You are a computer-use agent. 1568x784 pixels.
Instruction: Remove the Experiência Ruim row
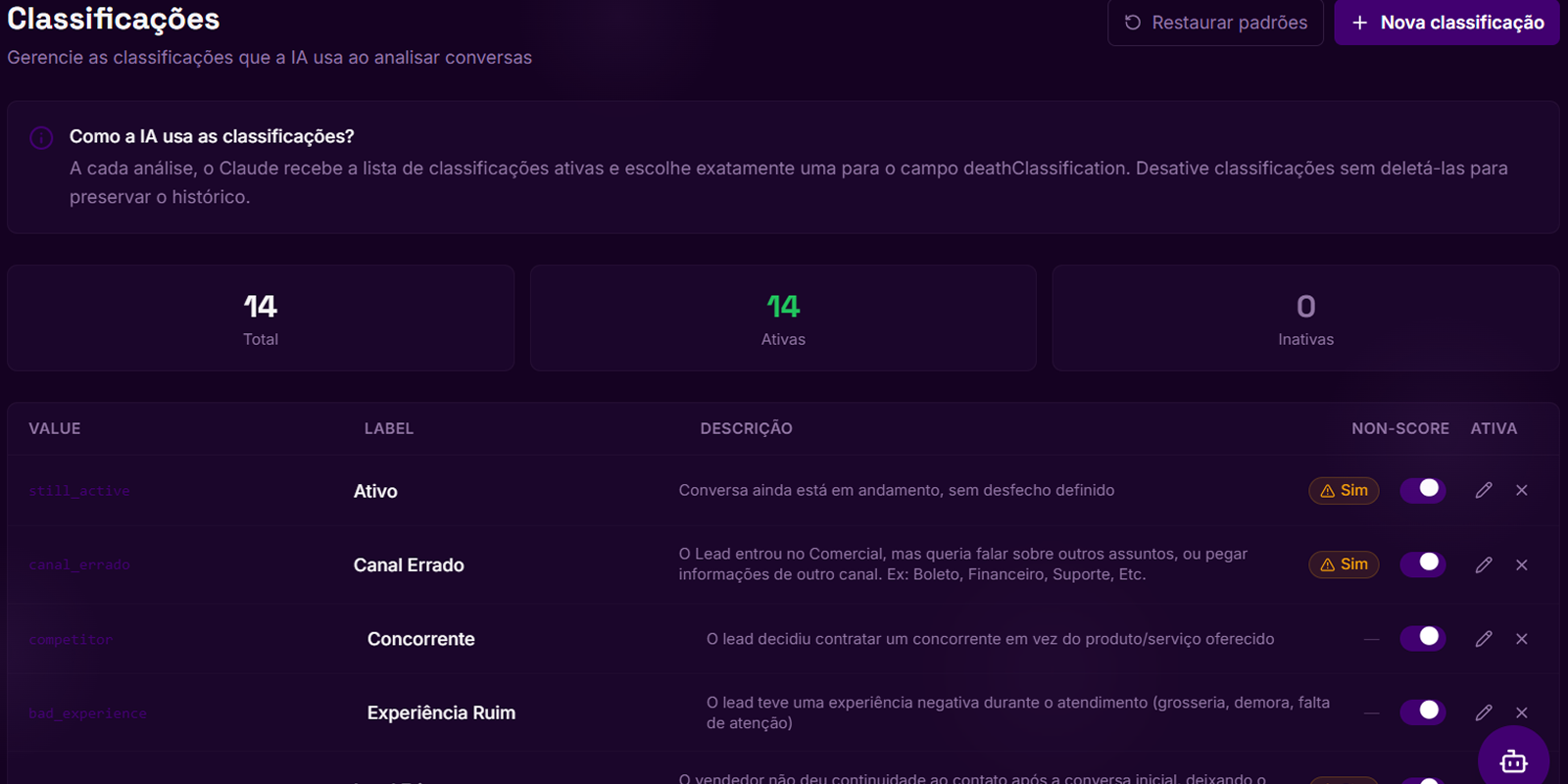[x=1522, y=712]
